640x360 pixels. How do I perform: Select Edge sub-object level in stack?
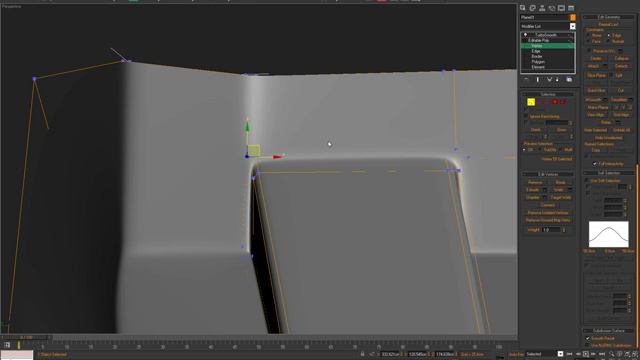pos(536,51)
